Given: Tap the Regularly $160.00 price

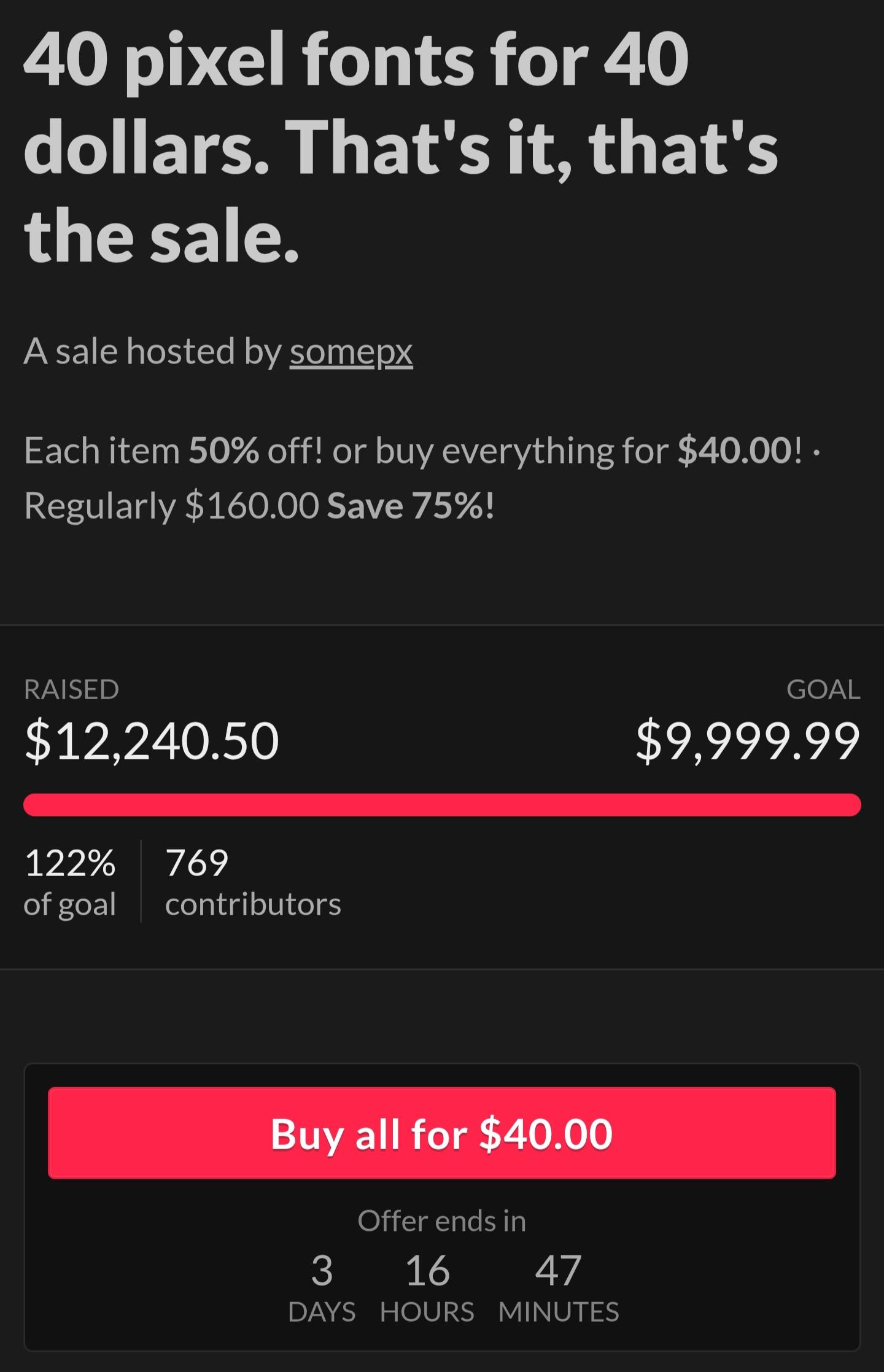Looking at the screenshot, I should tap(171, 507).
